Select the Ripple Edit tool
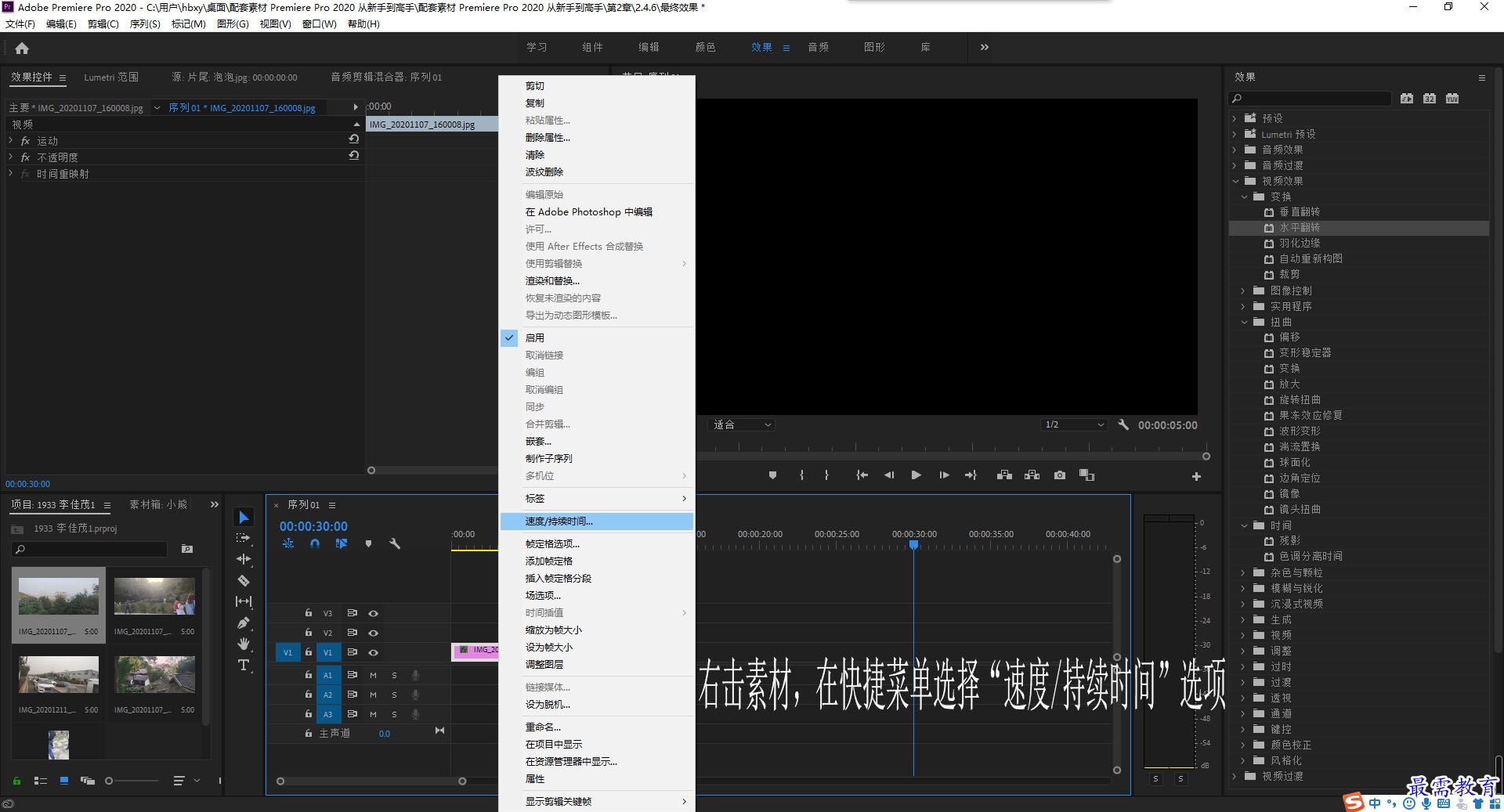Screen dimensions: 1504x812 (x=244, y=559)
